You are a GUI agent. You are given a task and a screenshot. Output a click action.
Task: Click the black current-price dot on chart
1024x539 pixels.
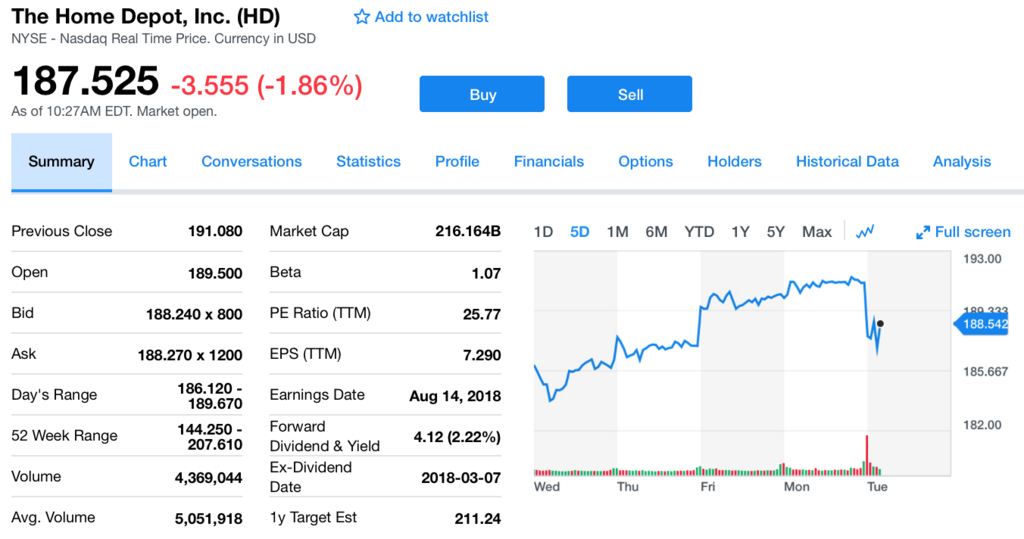pyautogui.click(x=880, y=323)
